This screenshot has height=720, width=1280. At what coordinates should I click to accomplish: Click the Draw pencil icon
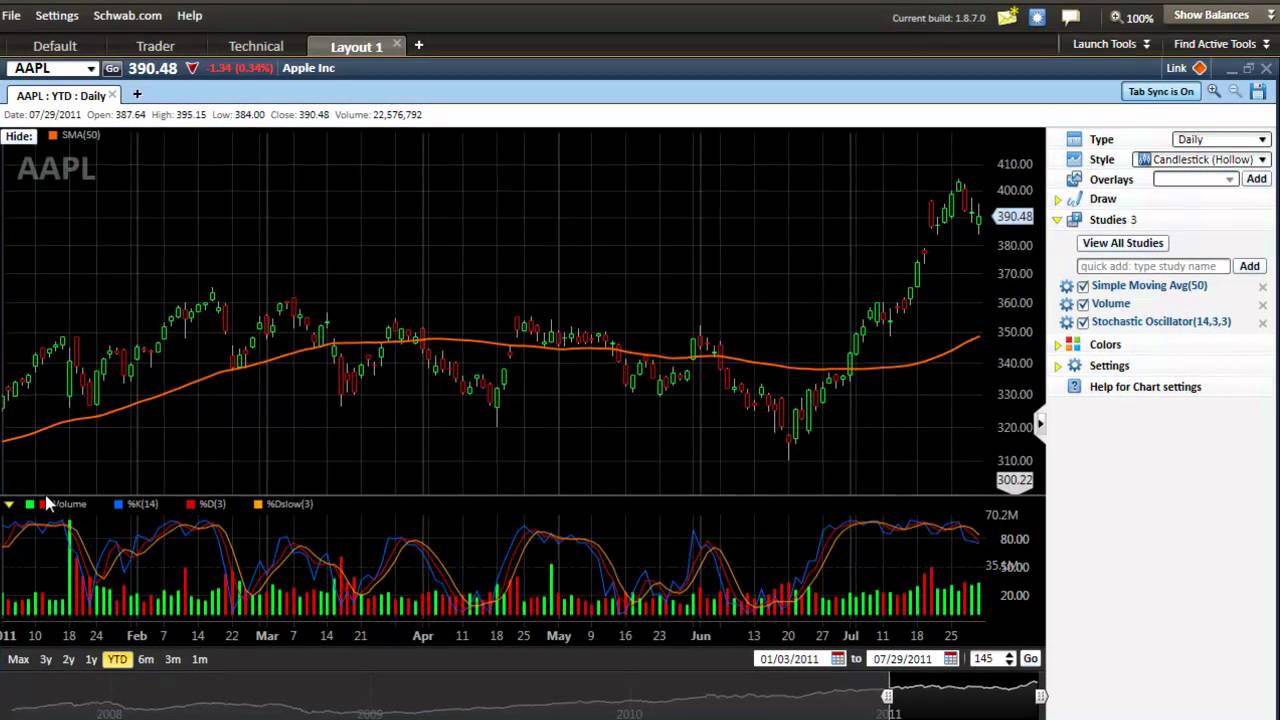1074,199
